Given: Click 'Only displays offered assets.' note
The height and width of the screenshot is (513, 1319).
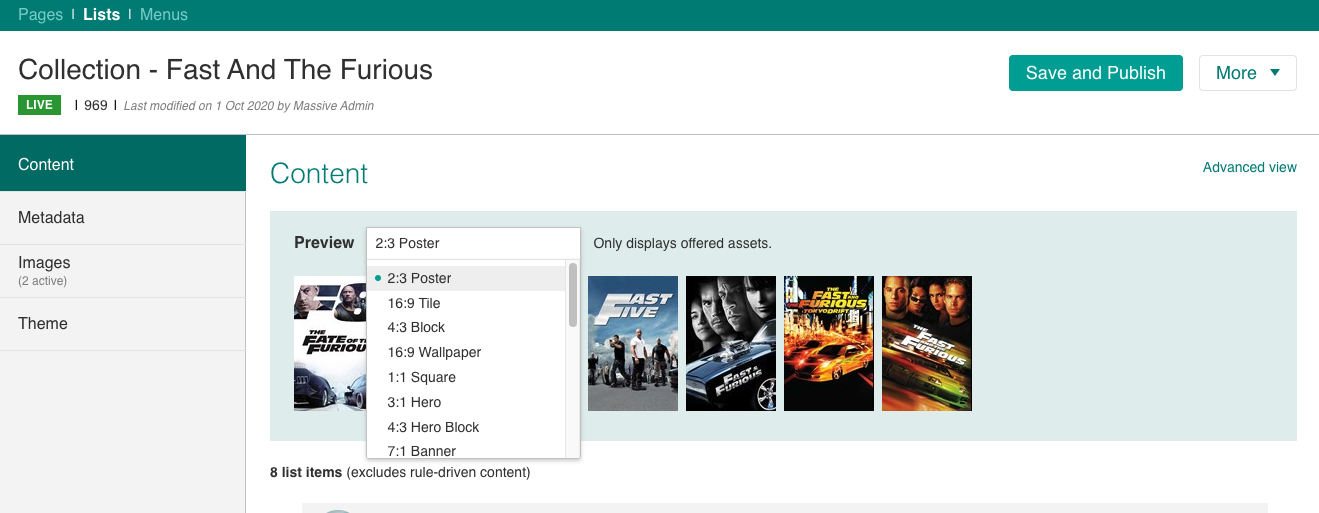Looking at the screenshot, I should click(x=683, y=243).
